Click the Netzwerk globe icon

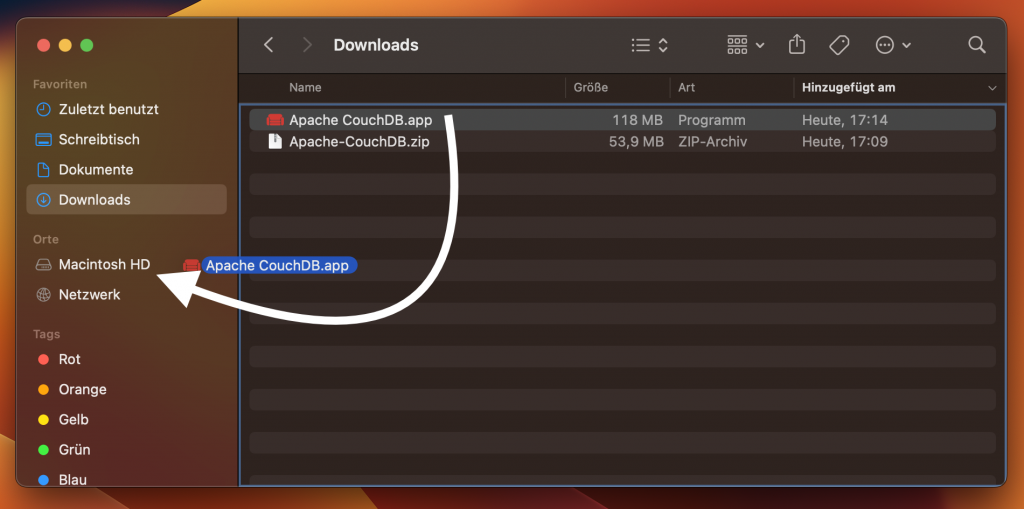tap(43, 295)
